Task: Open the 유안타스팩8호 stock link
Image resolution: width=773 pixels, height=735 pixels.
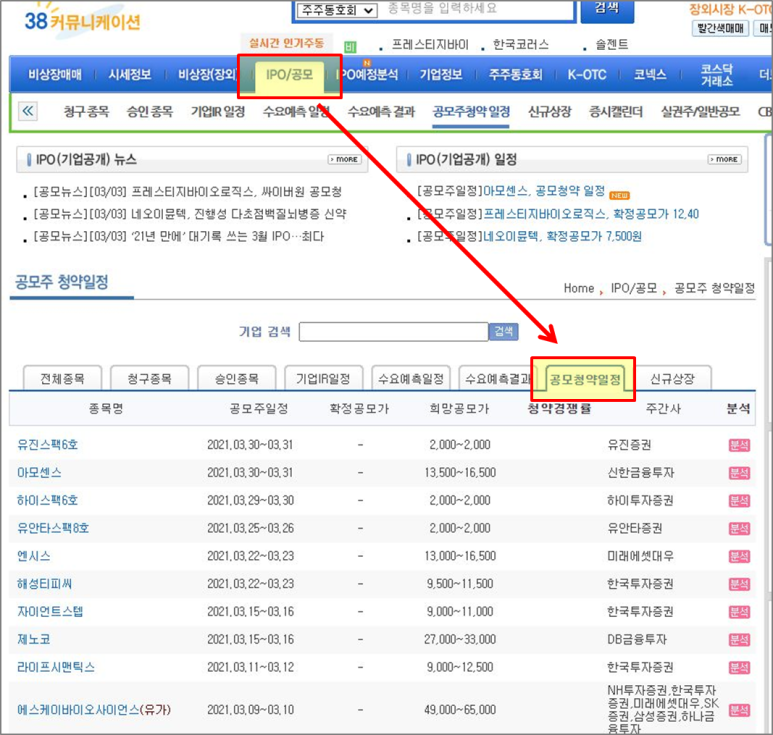Action: [x=53, y=528]
